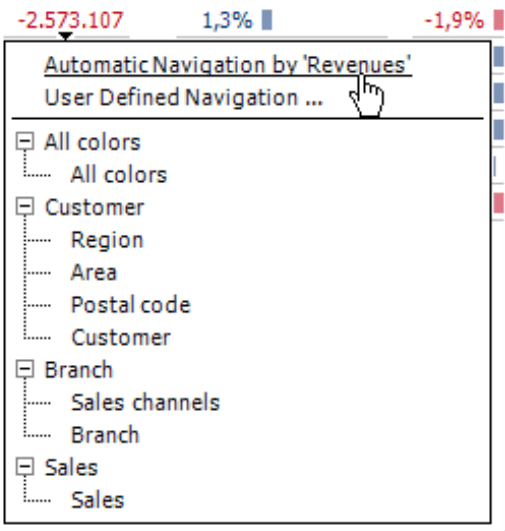Click the red bar beside -1,9%
The image size is (505, 531).
click(499, 20)
